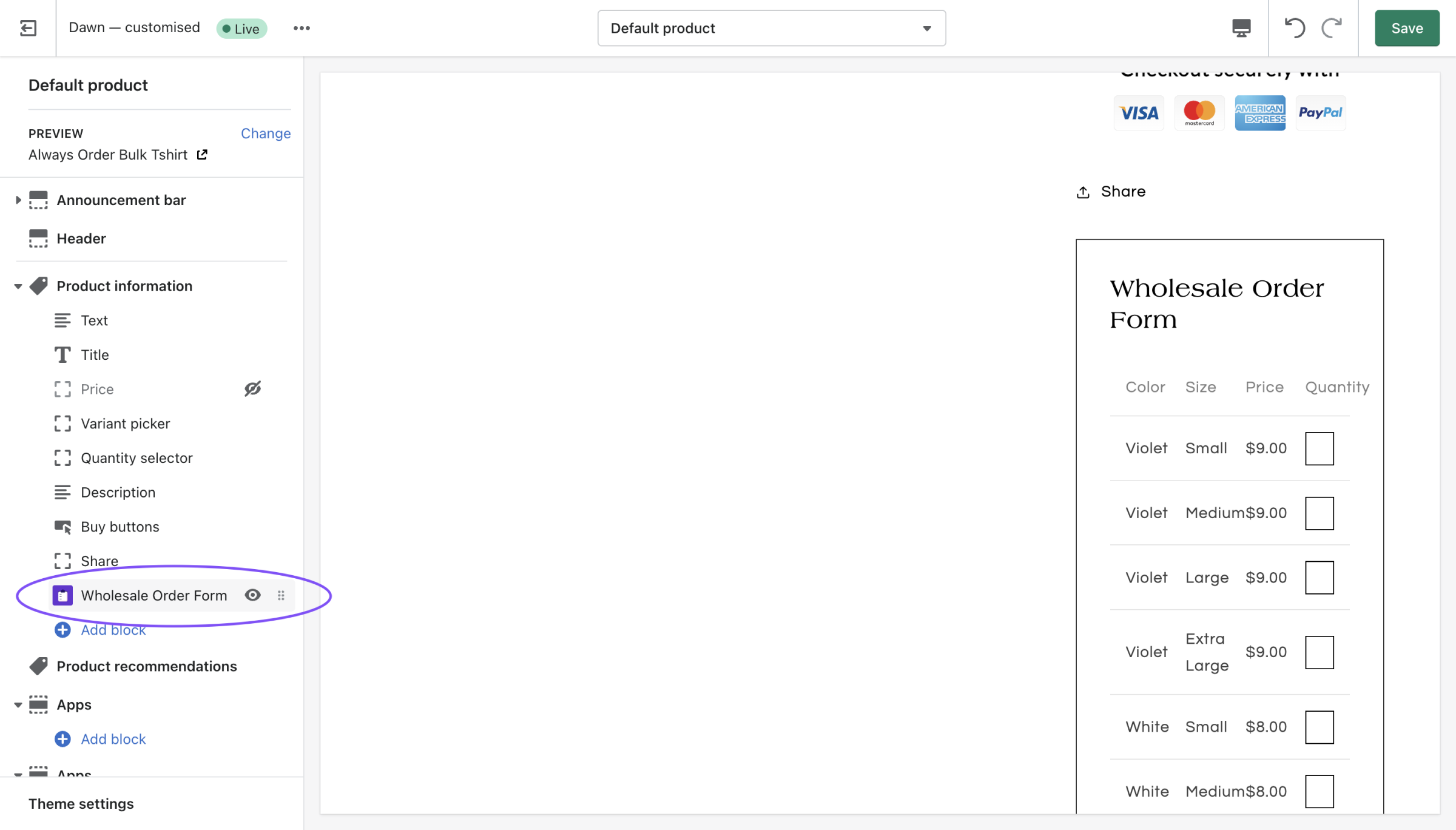Collapse the Product information section
The image size is (1456, 830).
tap(18, 286)
